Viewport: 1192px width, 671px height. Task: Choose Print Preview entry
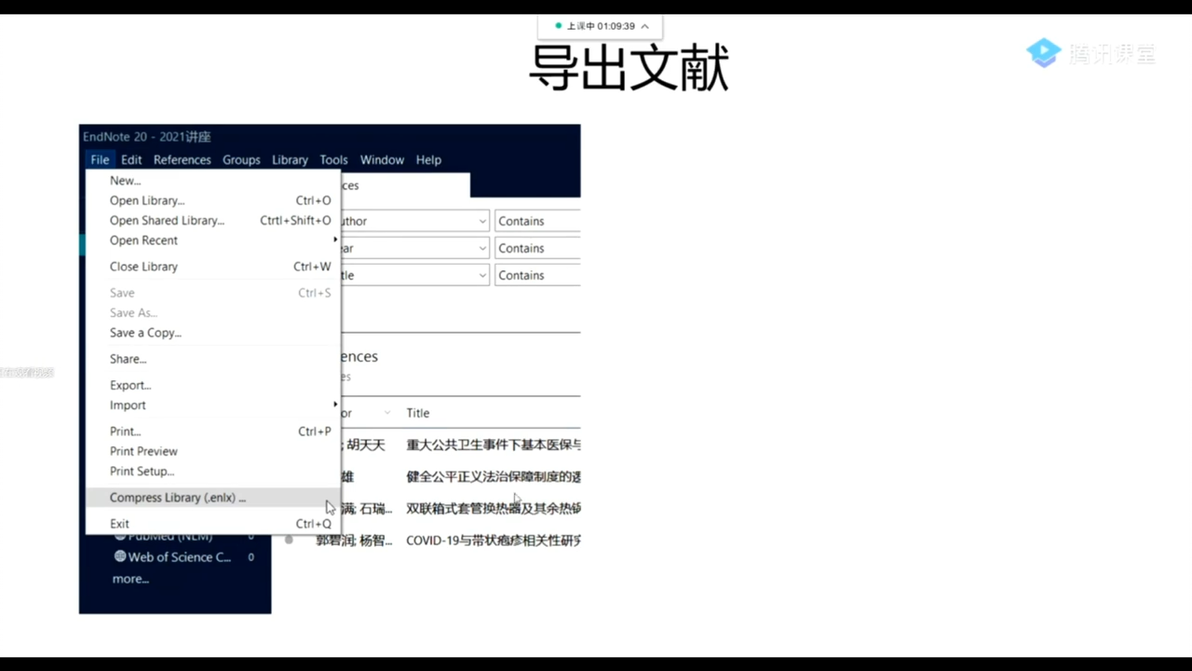coord(213,451)
